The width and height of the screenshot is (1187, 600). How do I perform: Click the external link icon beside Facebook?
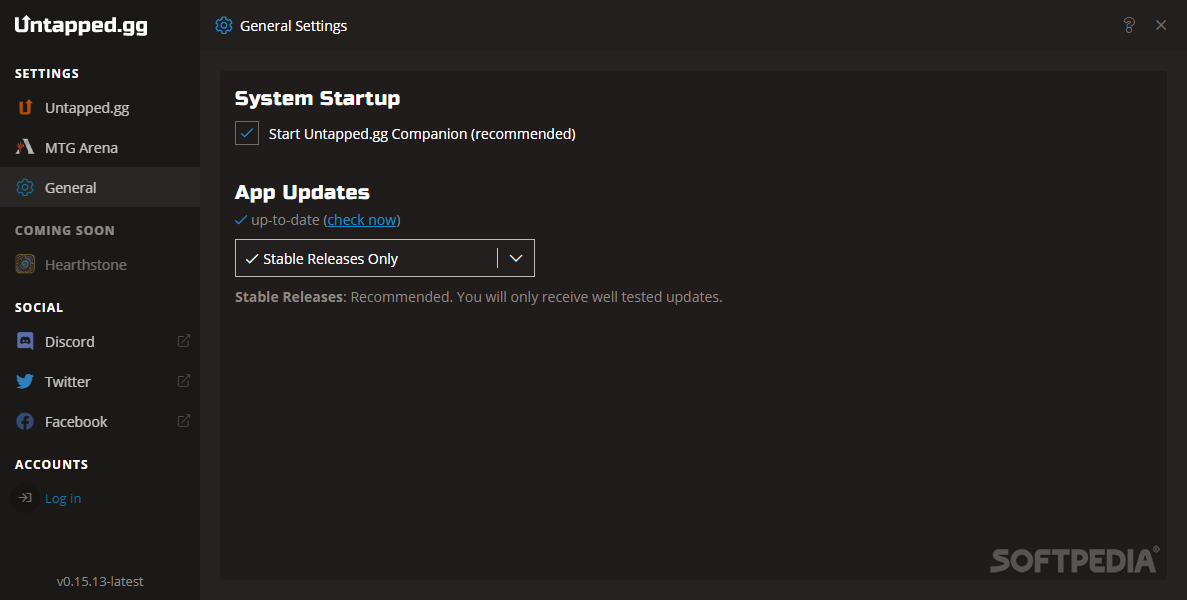point(183,421)
